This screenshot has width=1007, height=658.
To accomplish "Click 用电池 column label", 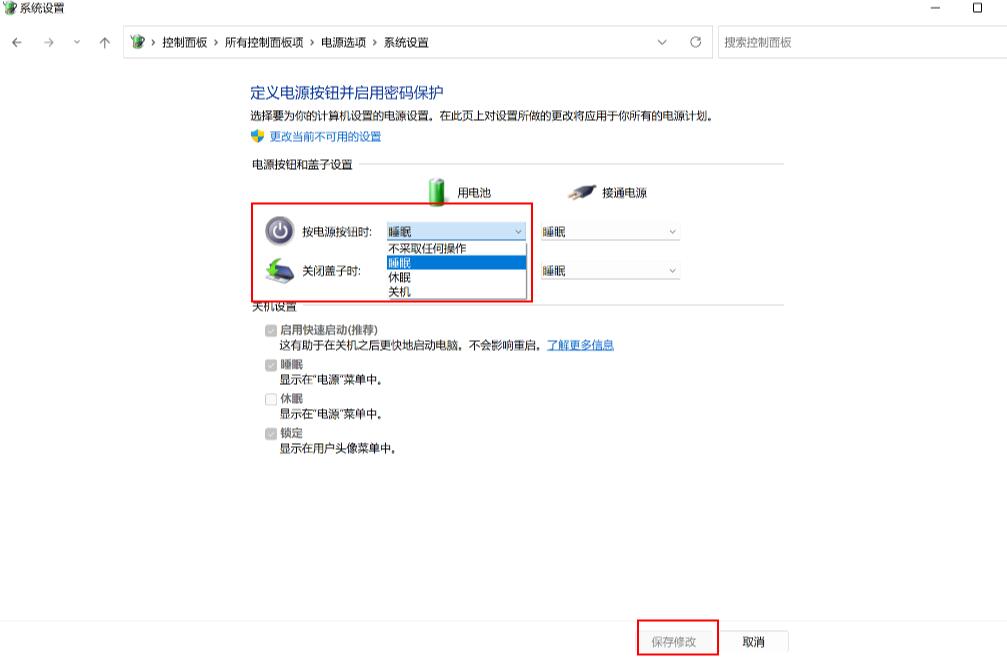I will tap(474, 193).
